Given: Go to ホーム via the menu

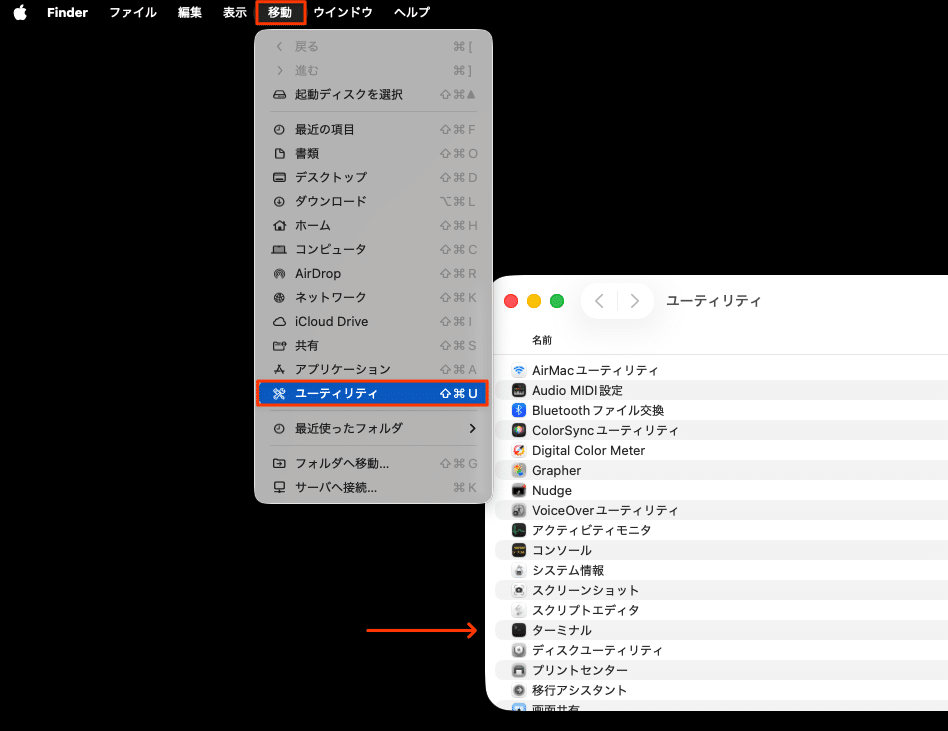Looking at the screenshot, I should (x=374, y=226).
